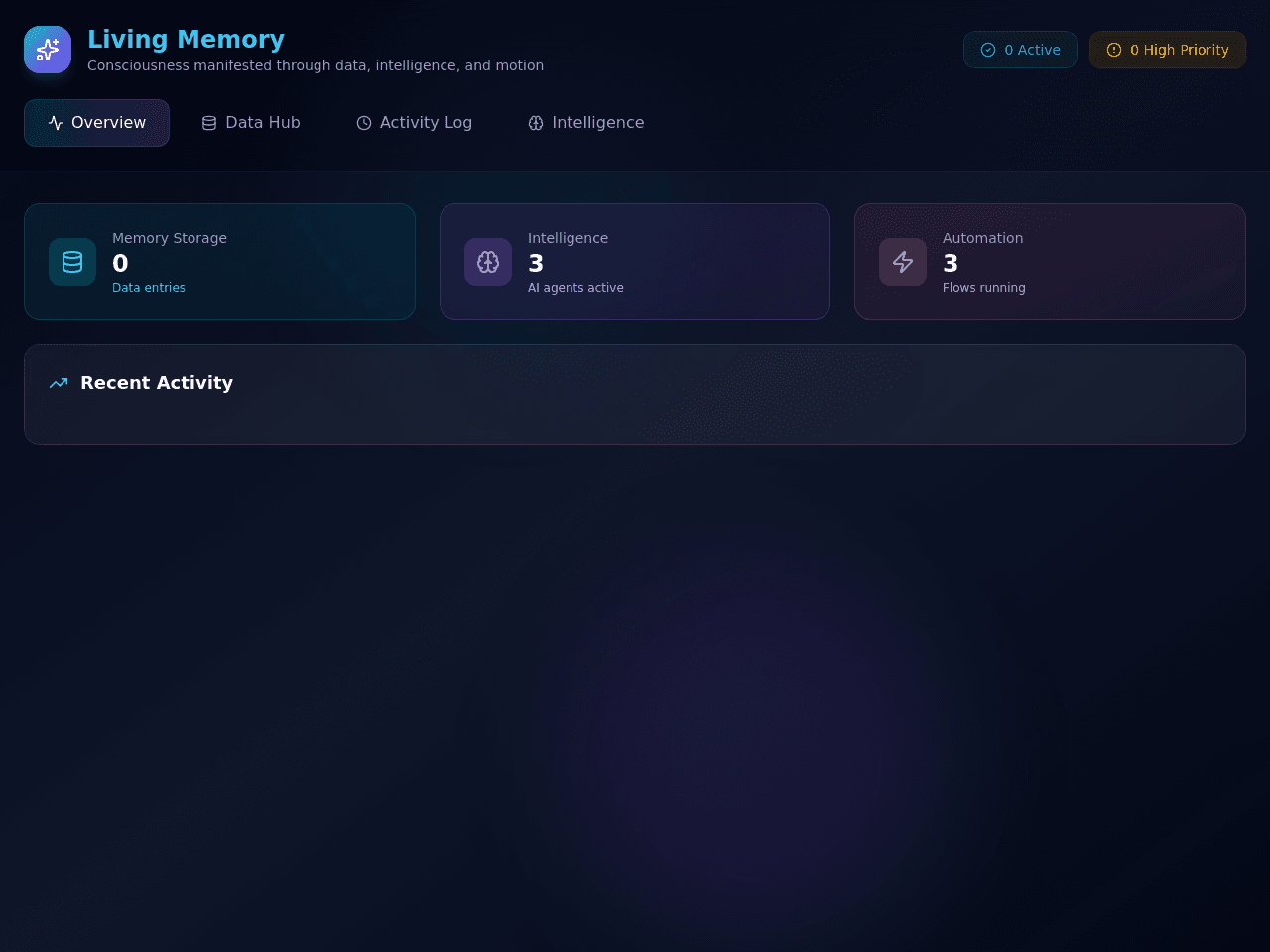Open the Data Hub tab
Screen dimensions: 1270x952
251,123
